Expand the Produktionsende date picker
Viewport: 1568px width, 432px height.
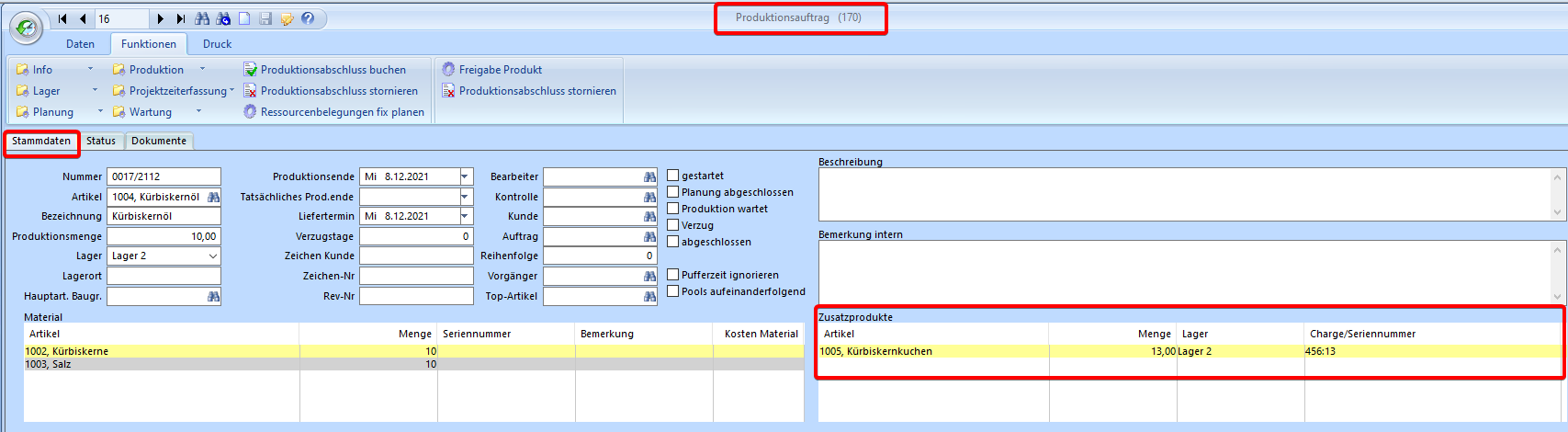465,176
